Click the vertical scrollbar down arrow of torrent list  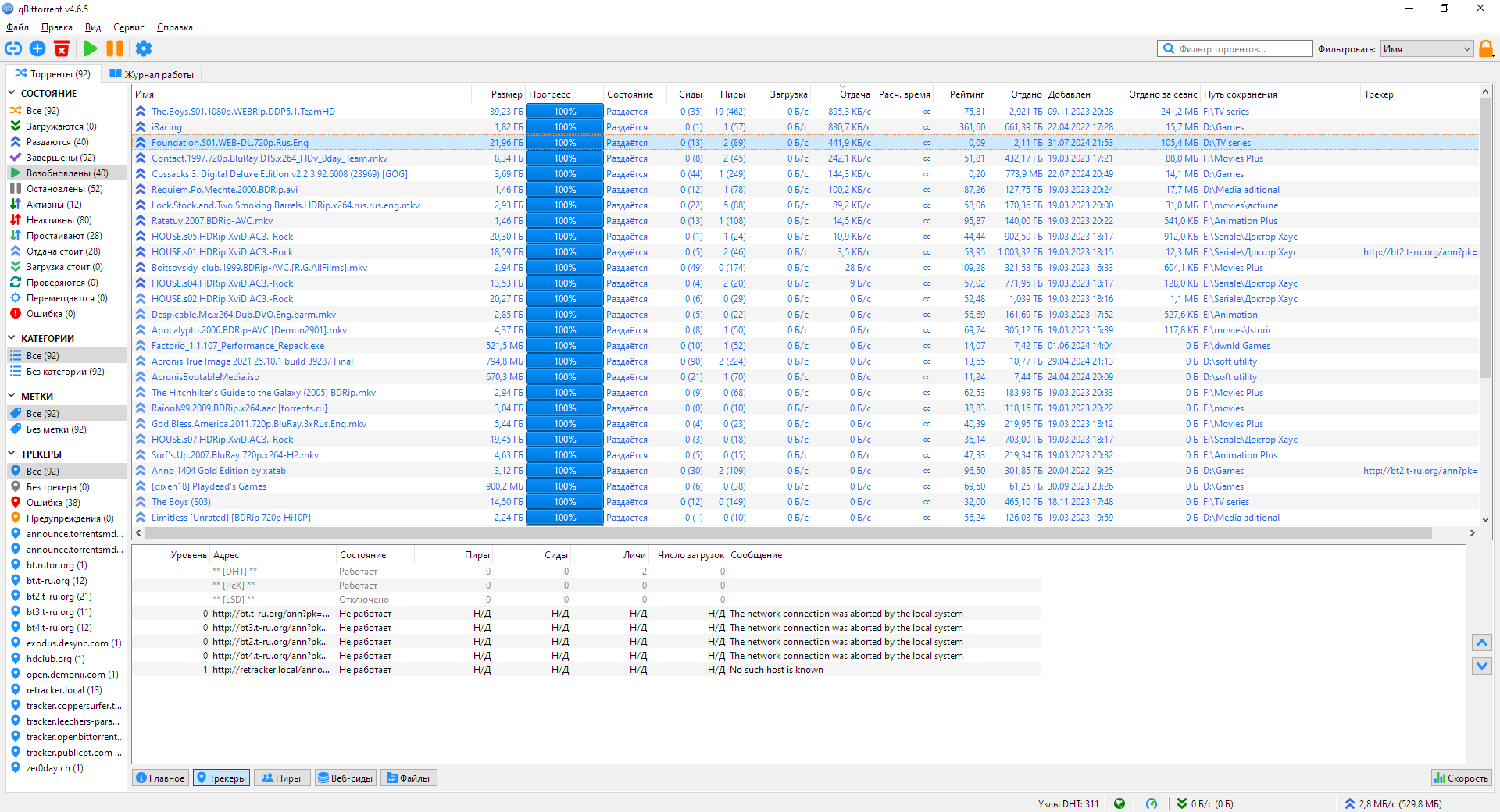click(x=1485, y=519)
